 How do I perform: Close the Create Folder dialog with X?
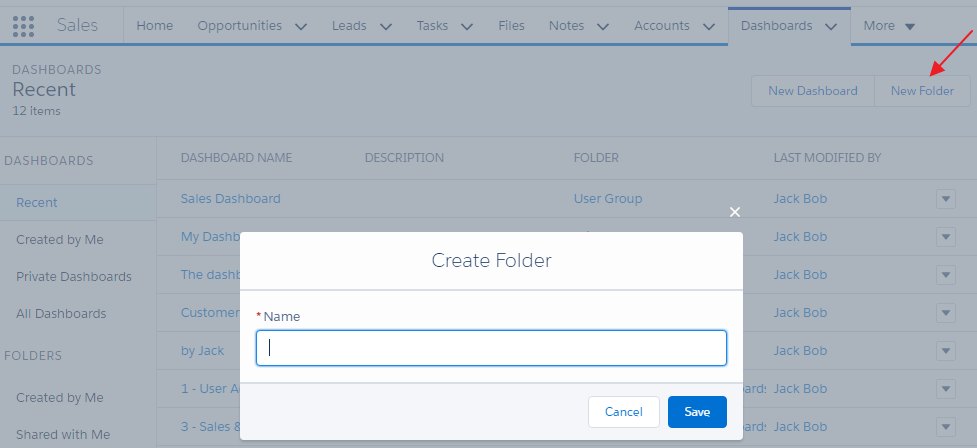point(735,212)
